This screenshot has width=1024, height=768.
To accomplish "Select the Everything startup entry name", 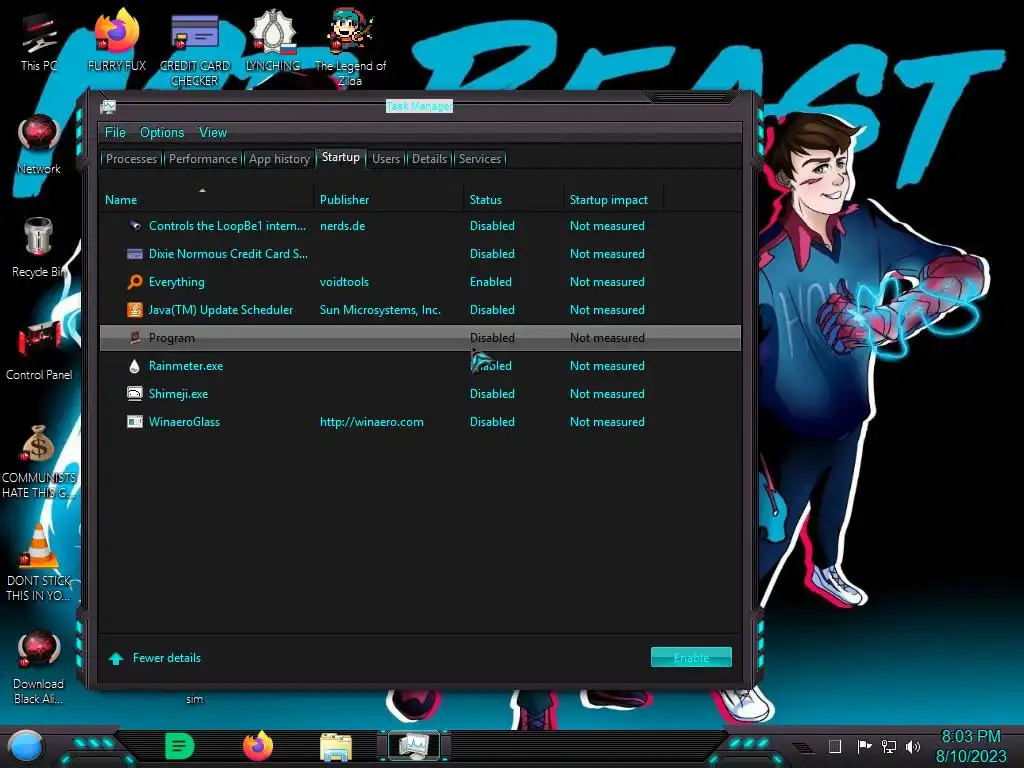I will (x=176, y=282).
